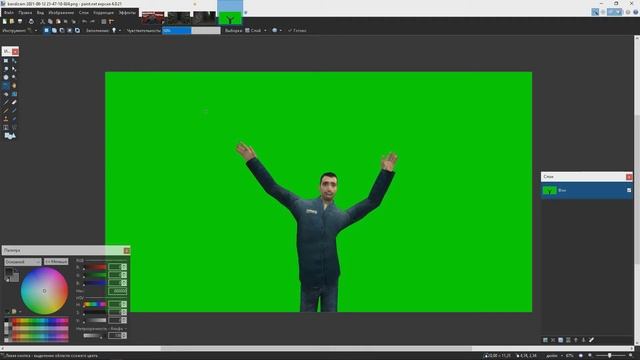The width and height of the screenshot is (640, 360).
Task: Select the Text tool
Action: coord(6,127)
